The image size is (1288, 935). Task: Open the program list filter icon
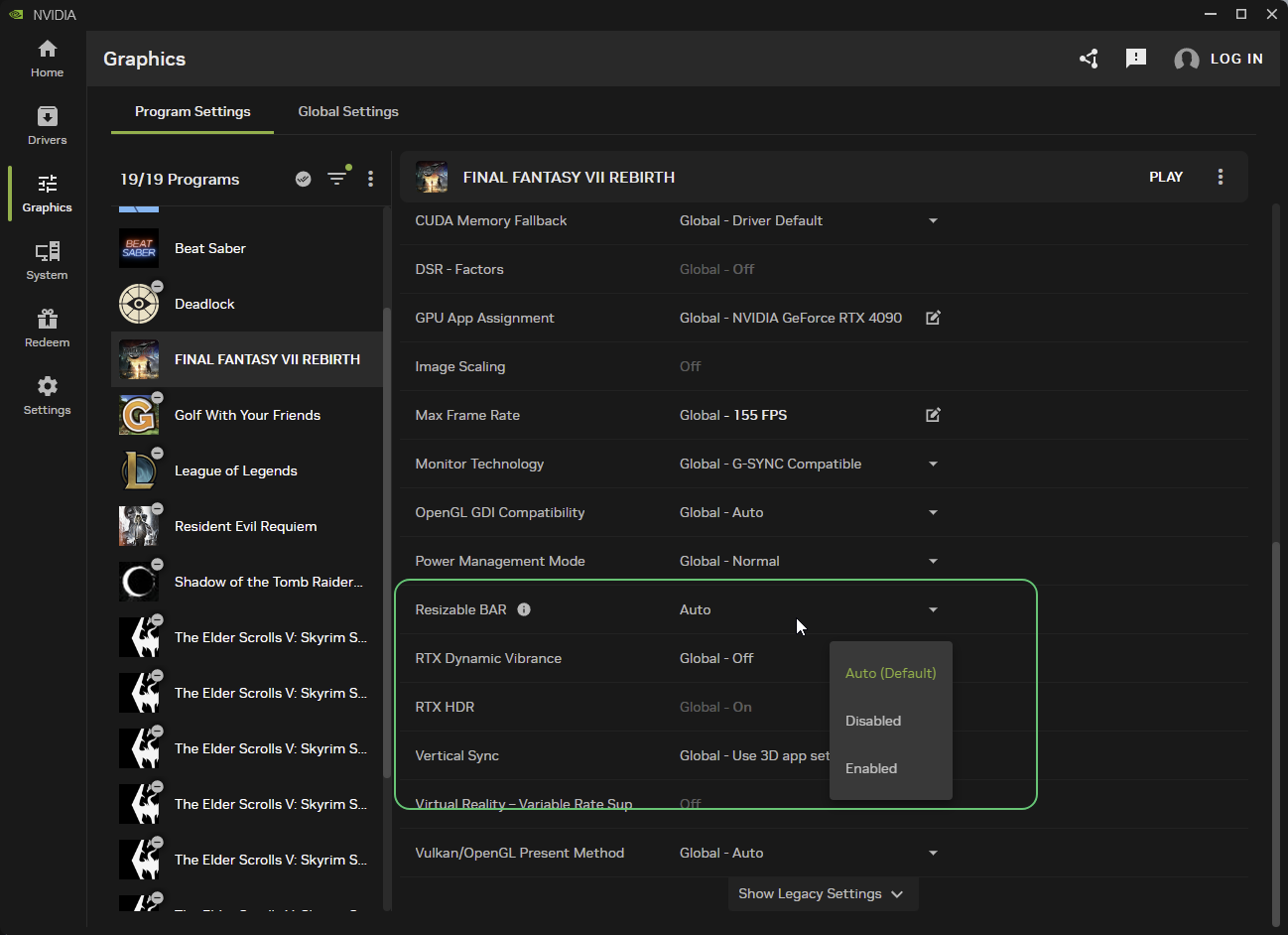(337, 179)
